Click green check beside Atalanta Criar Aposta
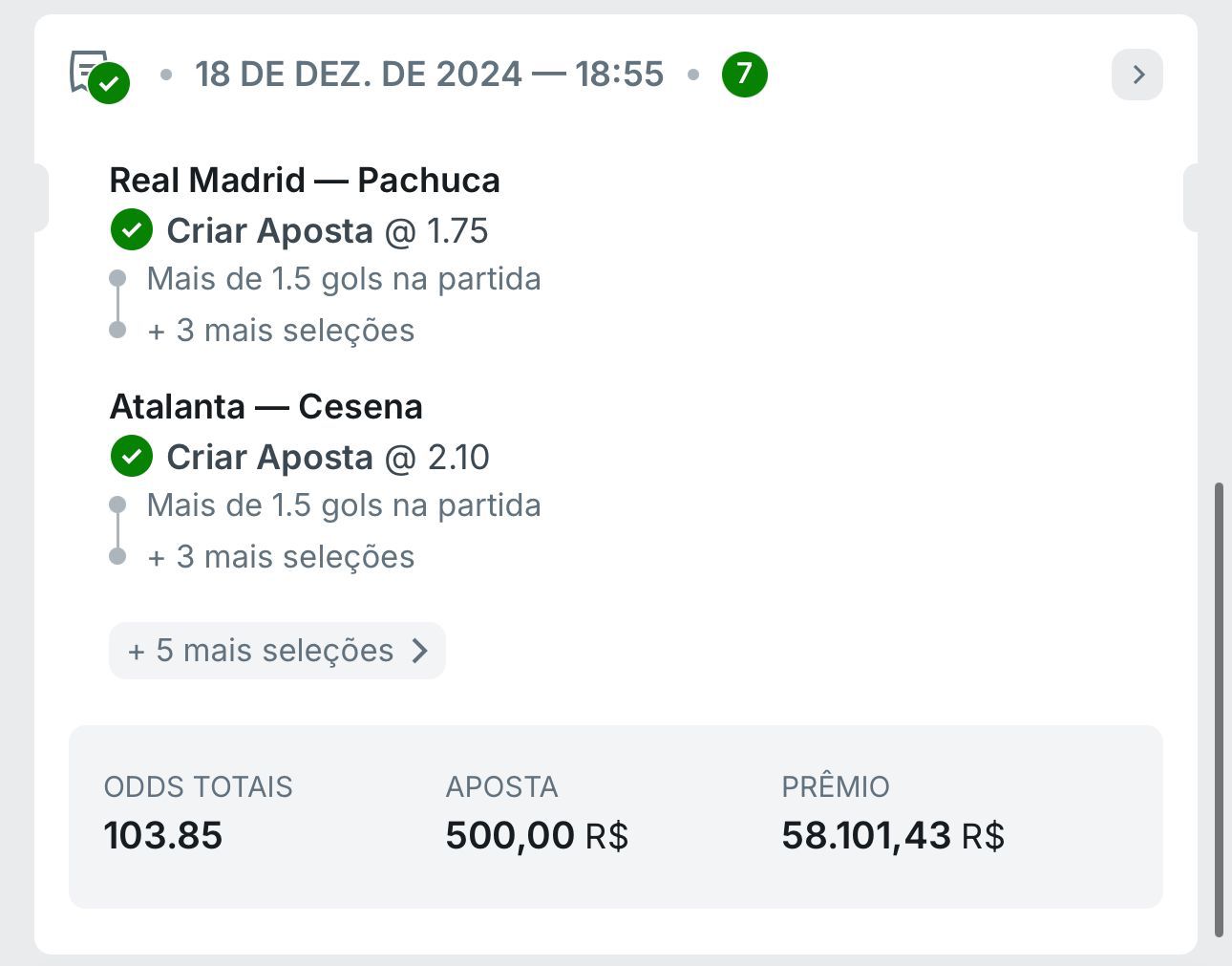Image resolution: width=1232 pixels, height=966 pixels. click(x=132, y=457)
